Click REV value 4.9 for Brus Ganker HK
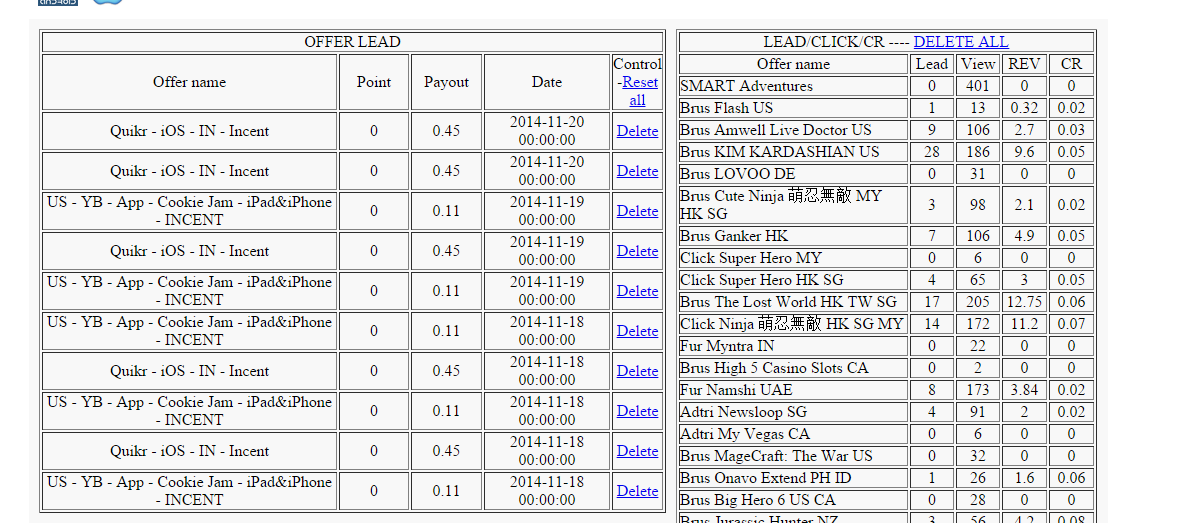The width and height of the screenshot is (1201, 523). point(1024,236)
